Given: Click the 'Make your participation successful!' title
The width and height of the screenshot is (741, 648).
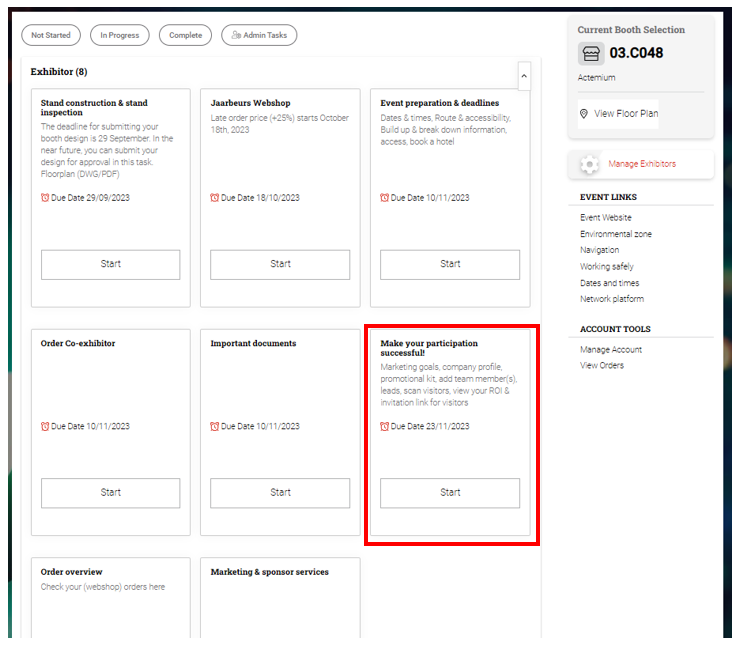Looking at the screenshot, I should pos(429,348).
